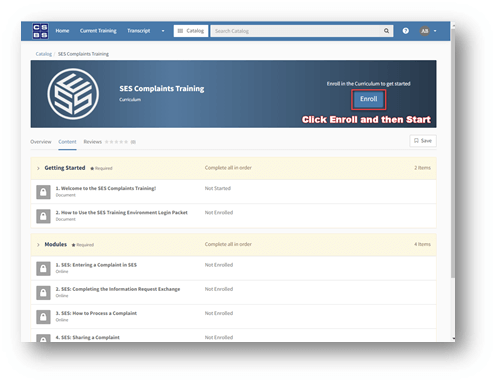Viewport: 497px width, 384px height.
Task: Open Current Training menu item
Action: coord(98,31)
